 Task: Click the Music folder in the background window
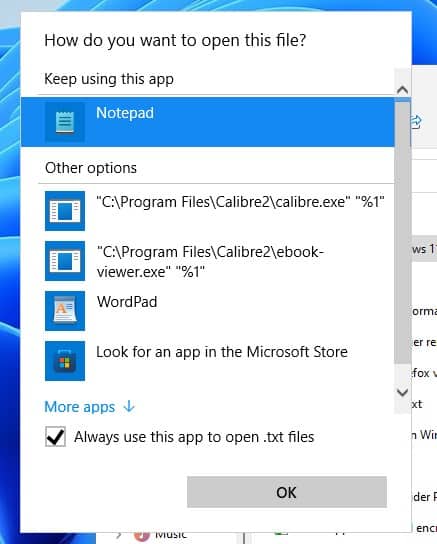(161, 535)
